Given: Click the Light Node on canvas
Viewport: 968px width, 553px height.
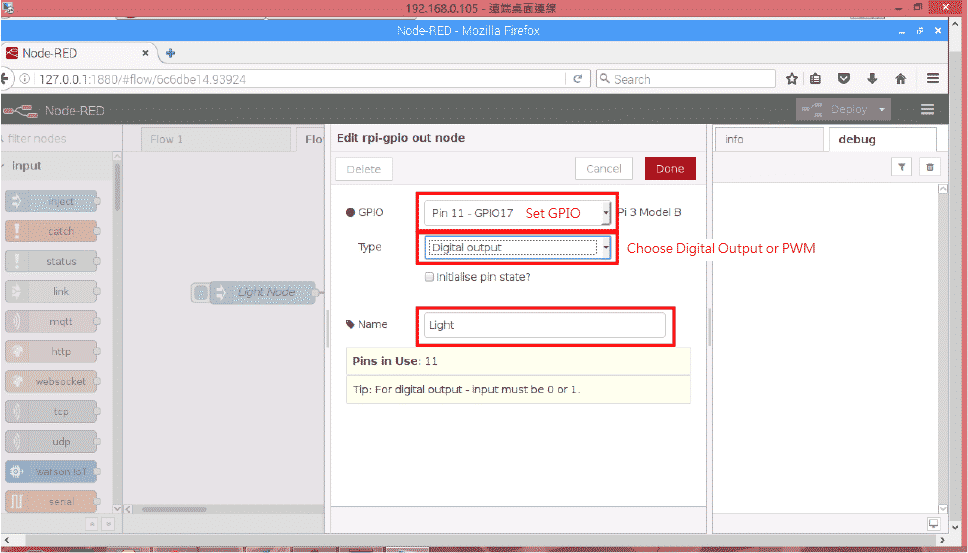Looking at the screenshot, I should click(x=262, y=293).
